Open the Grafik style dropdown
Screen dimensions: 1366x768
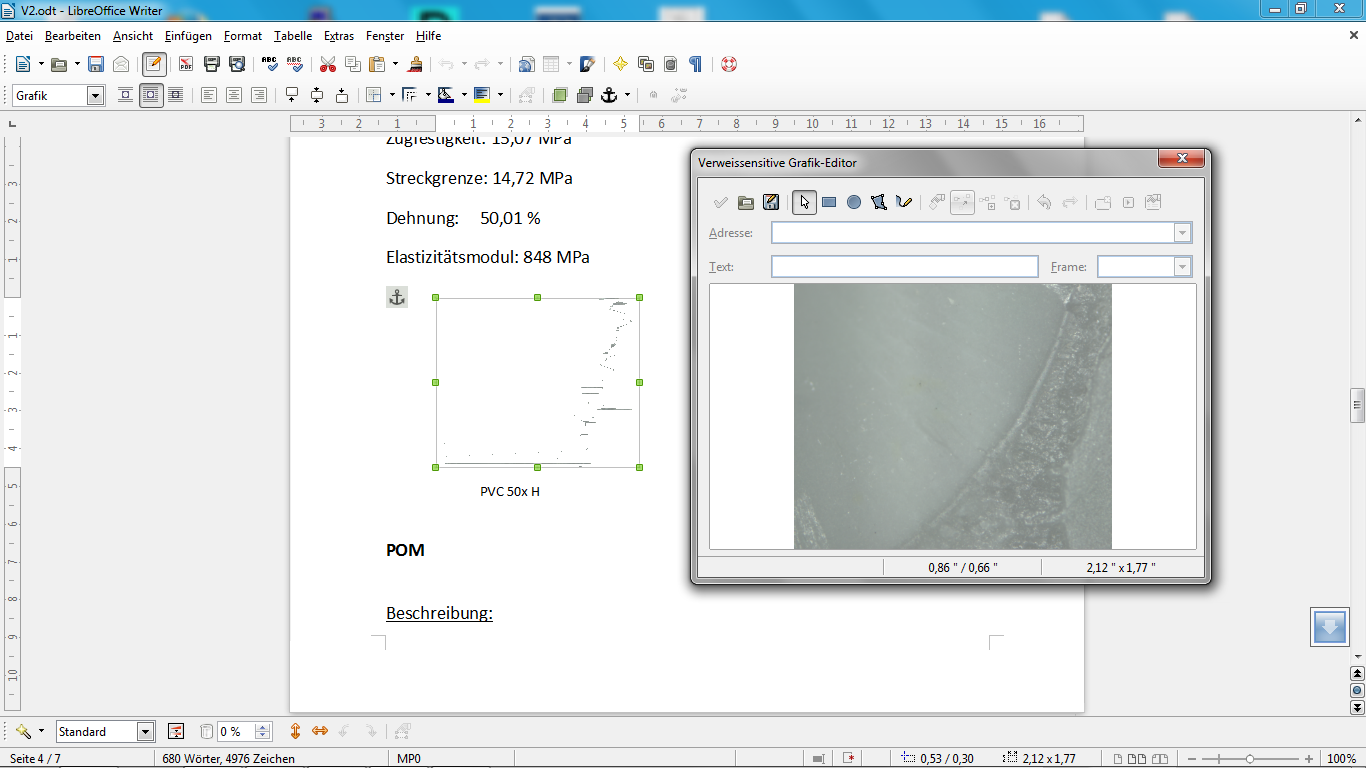click(x=96, y=96)
